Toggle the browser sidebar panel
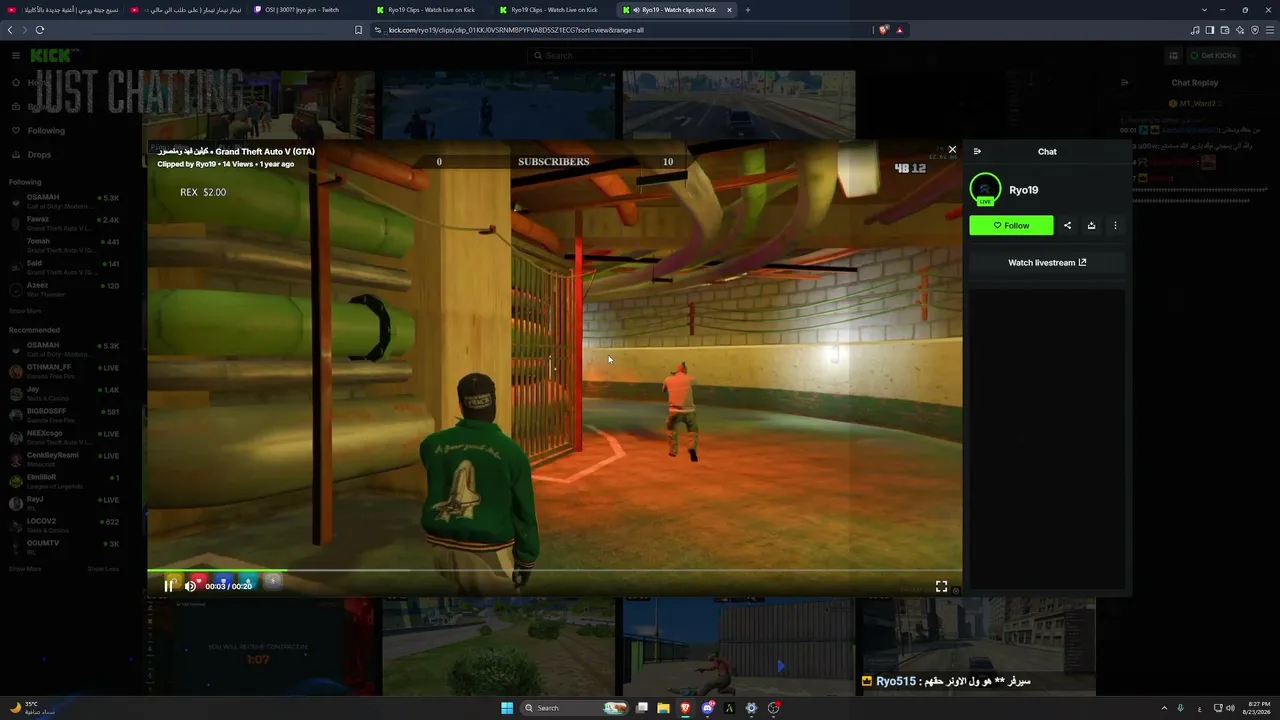The image size is (1280, 720). (1210, 30)
